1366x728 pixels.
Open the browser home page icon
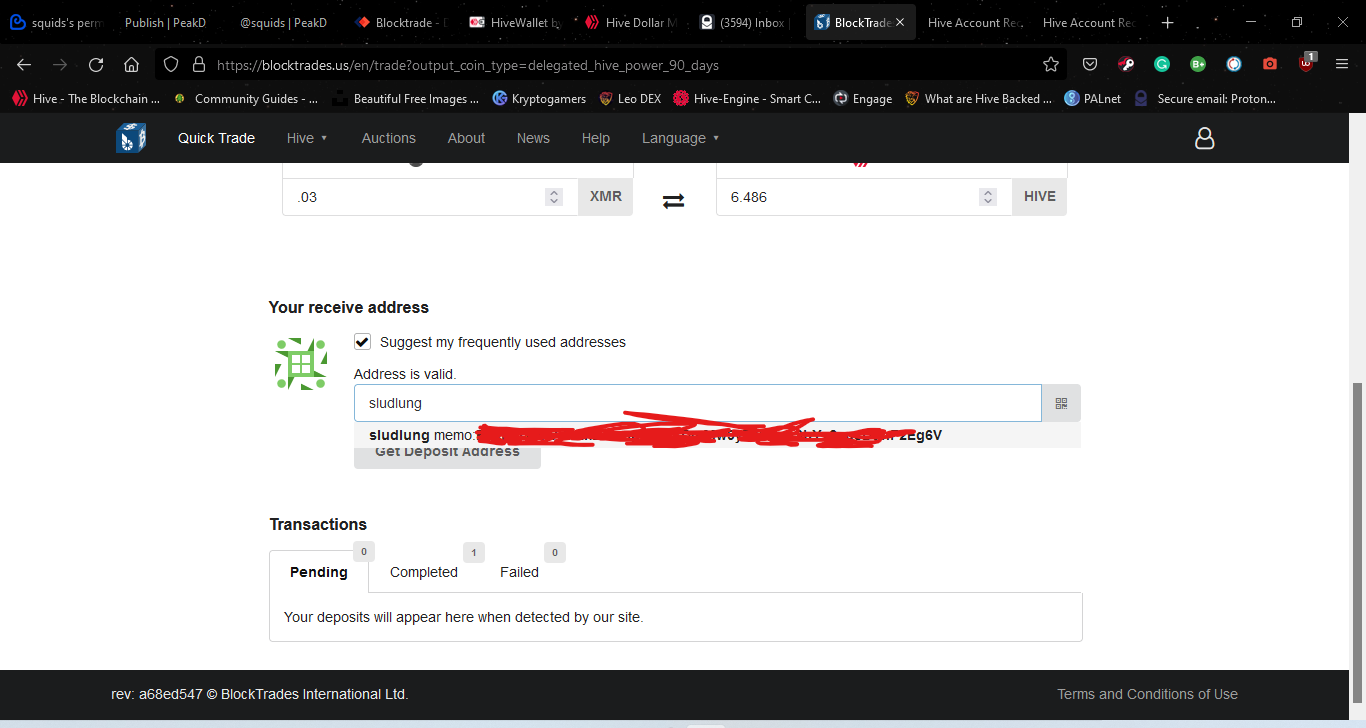(x=132, y=65)
